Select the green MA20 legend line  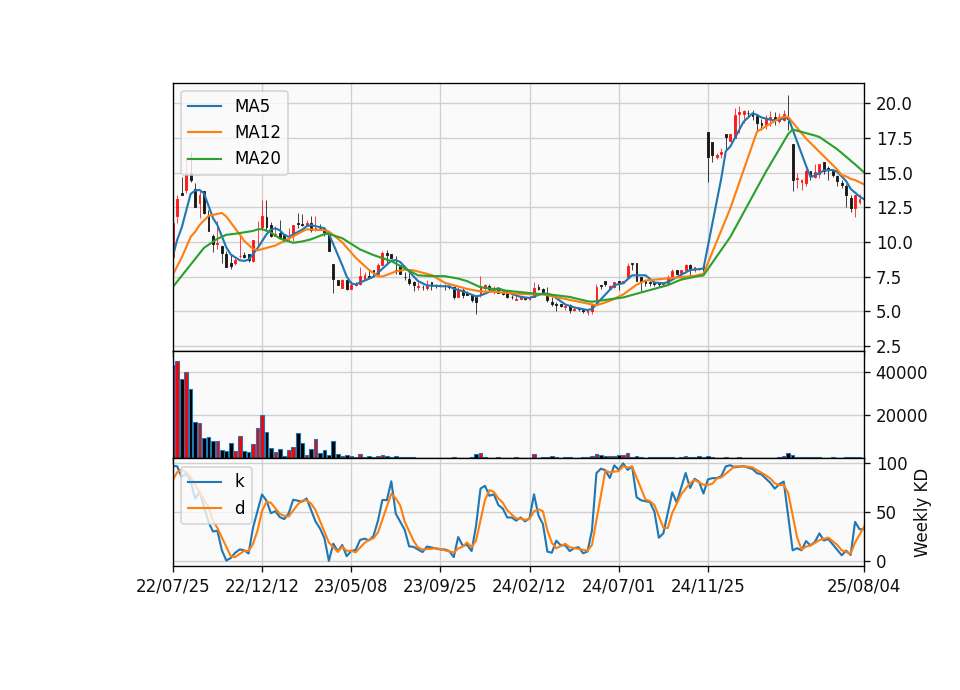pos(204,159)
